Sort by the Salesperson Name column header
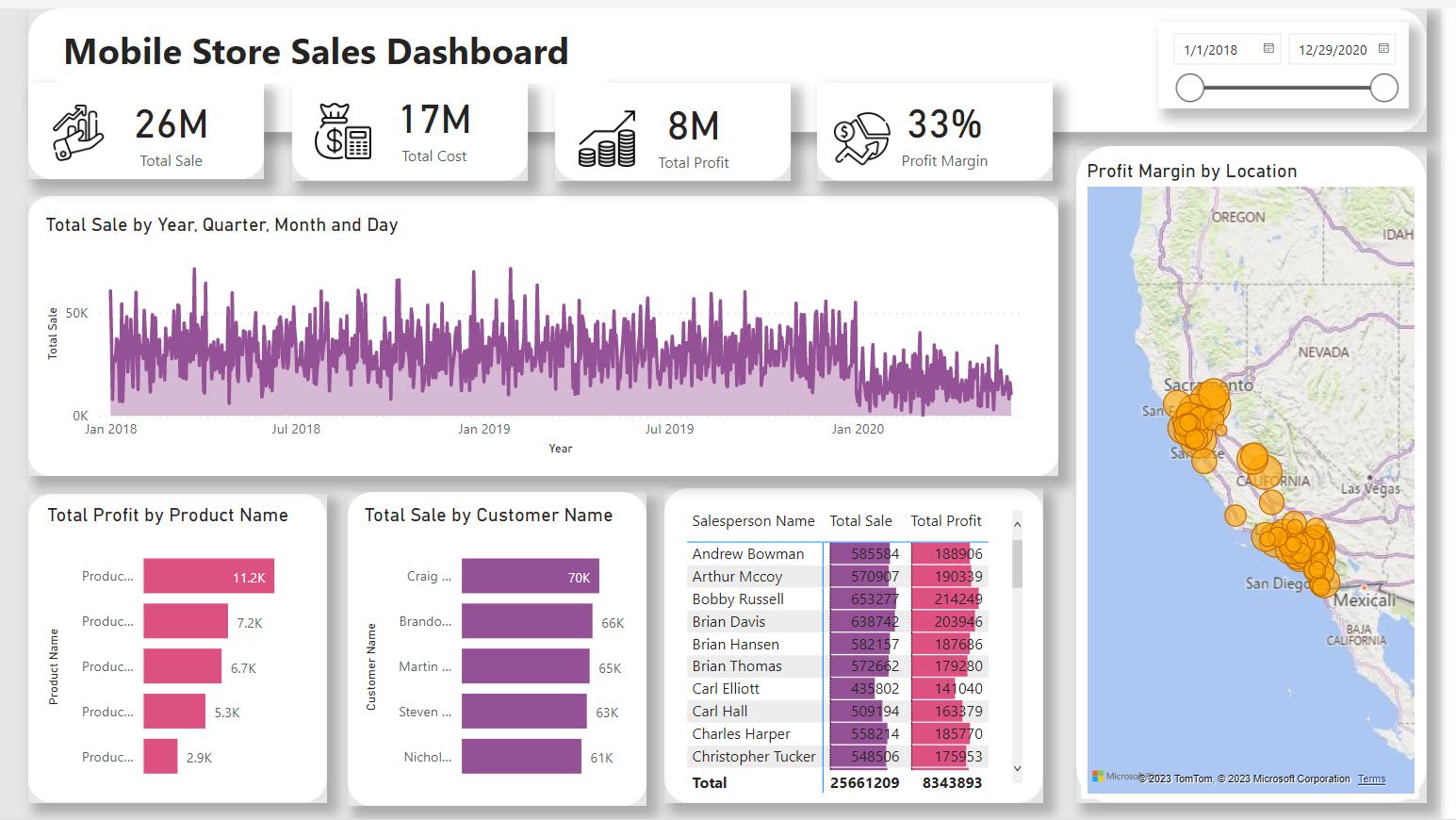 pos(753,520)
